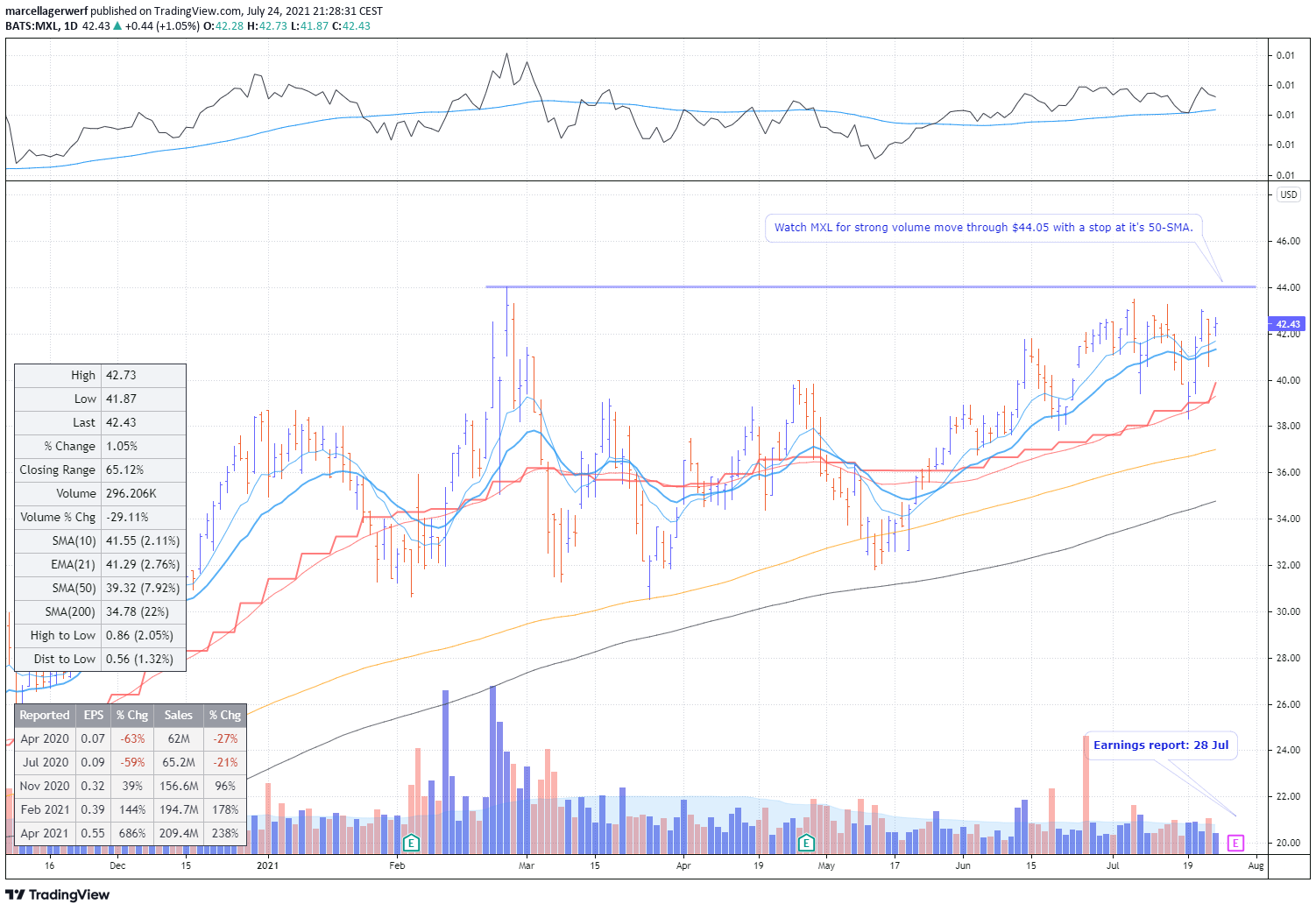Click the SMA(200) 34.78 value
Screen dimensions: 1316x911
(138, 611)
